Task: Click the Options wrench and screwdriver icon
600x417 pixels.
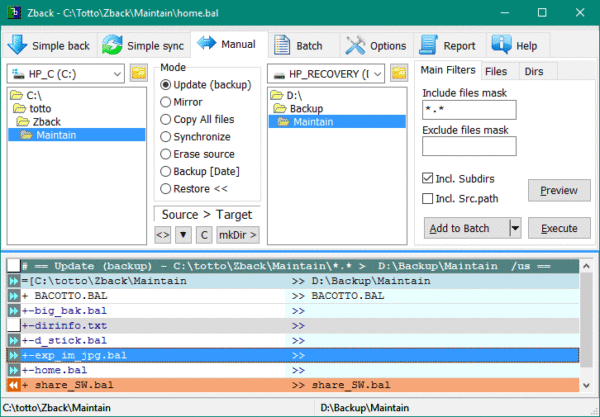Action: (355, 45)
